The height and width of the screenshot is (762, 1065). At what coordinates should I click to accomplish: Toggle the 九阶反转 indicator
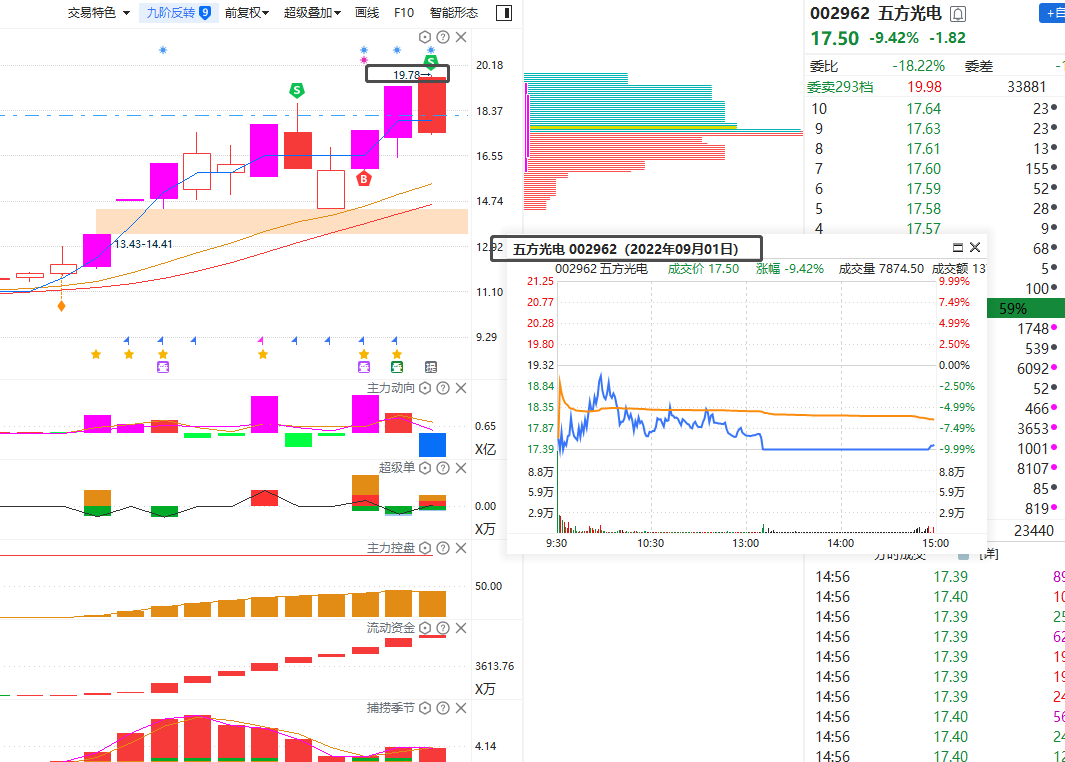point(179,13)
